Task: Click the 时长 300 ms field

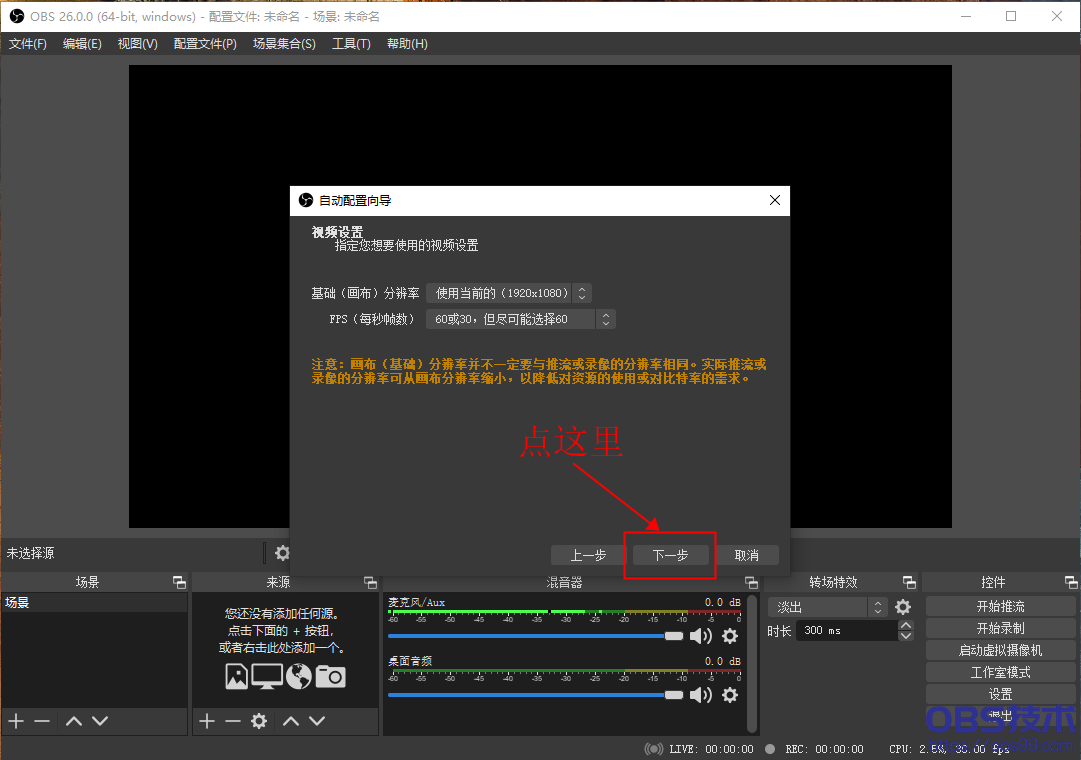Action: 847,630
